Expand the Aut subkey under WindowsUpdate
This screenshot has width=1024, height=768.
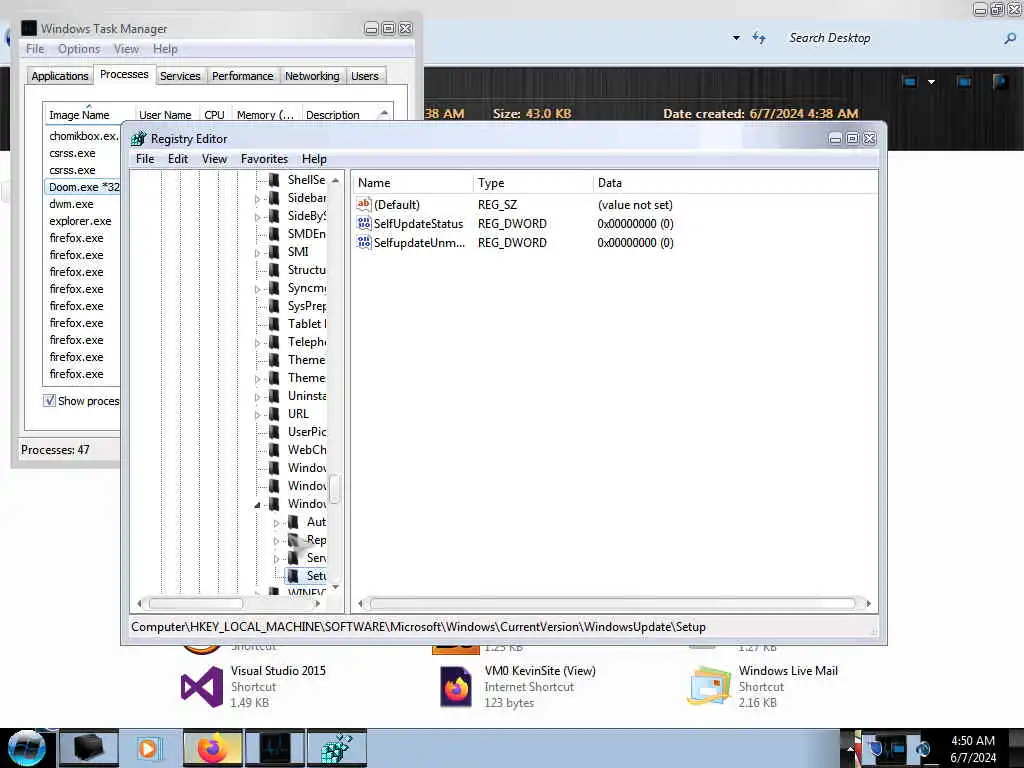pos(276,523)
